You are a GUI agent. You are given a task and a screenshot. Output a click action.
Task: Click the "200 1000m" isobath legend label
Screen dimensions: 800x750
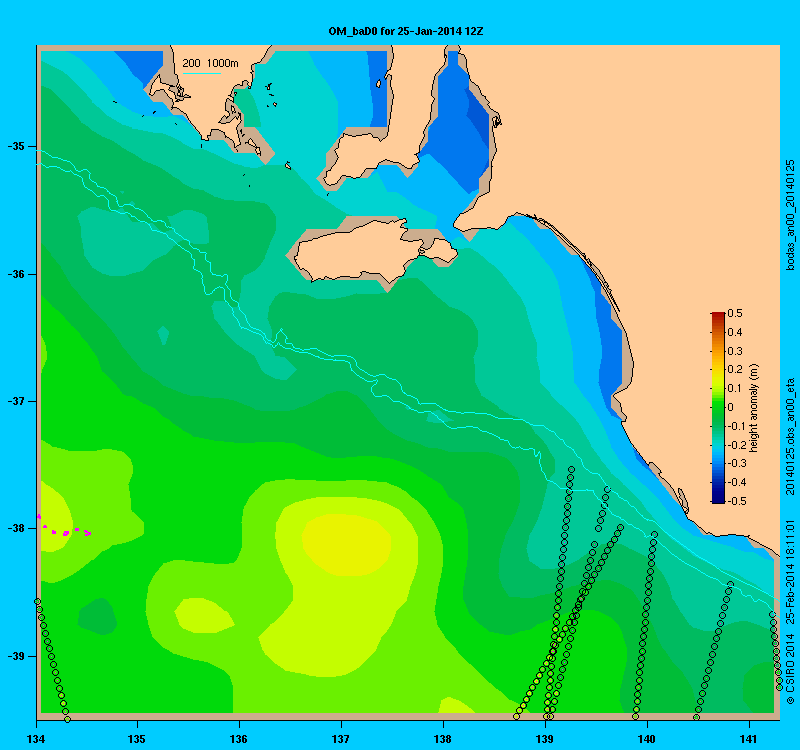tap(210, 63)
